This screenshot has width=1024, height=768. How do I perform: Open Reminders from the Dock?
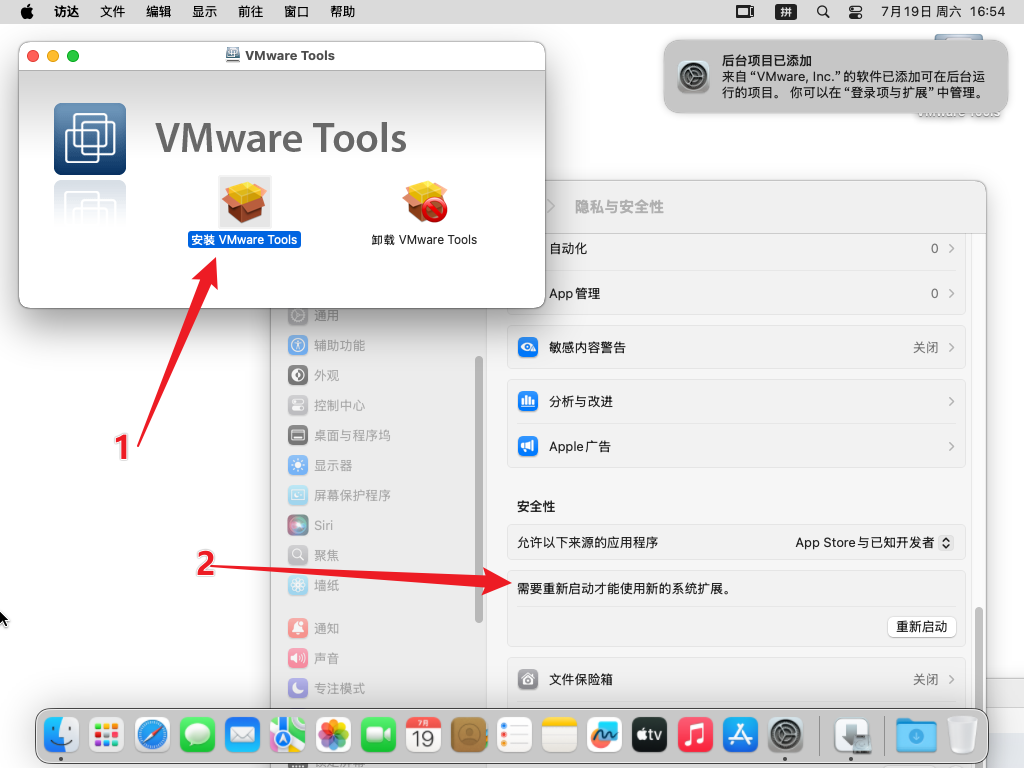tap(514, 735)
